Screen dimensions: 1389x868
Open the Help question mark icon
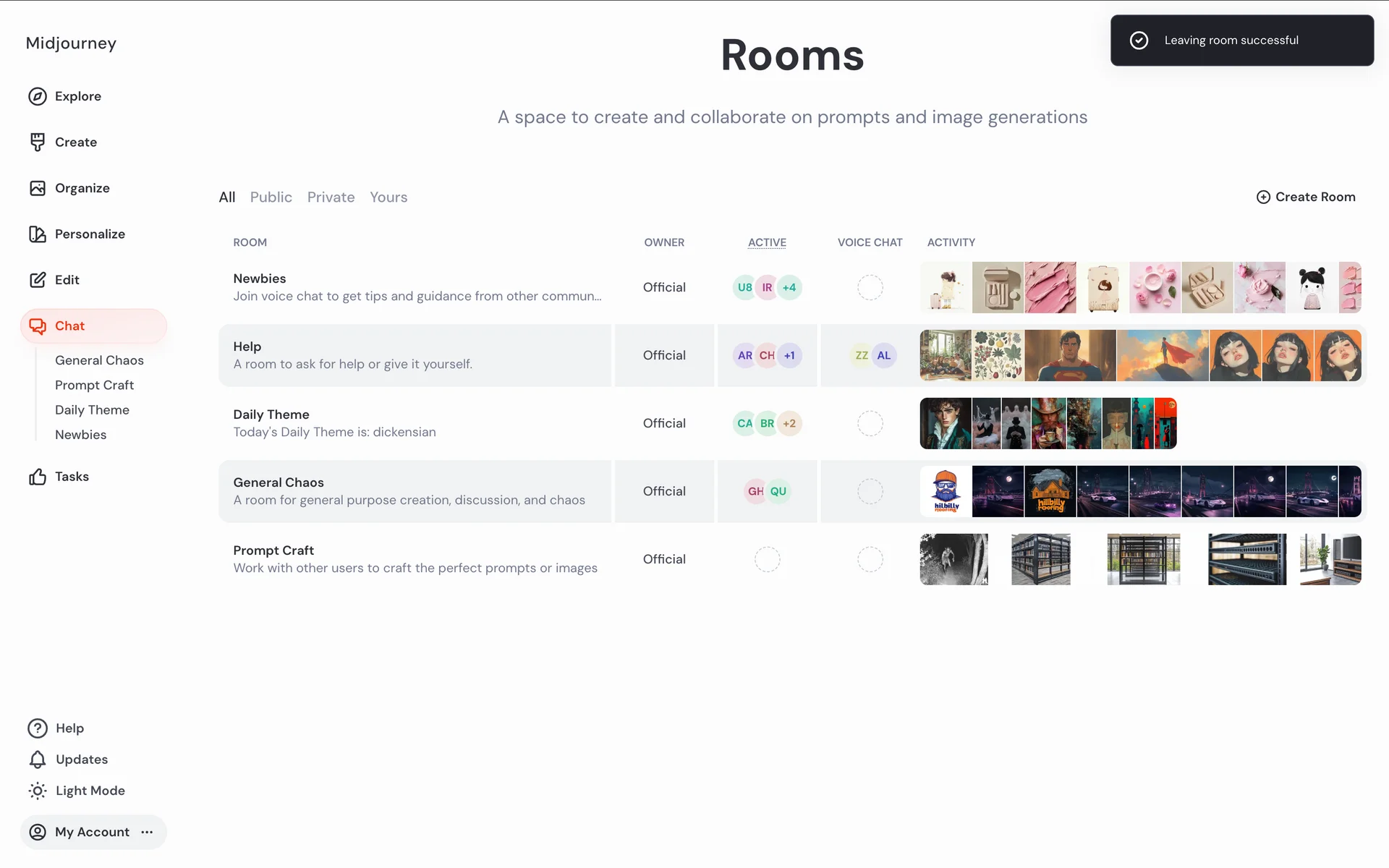pyautogui.click(x=38, y=728)
